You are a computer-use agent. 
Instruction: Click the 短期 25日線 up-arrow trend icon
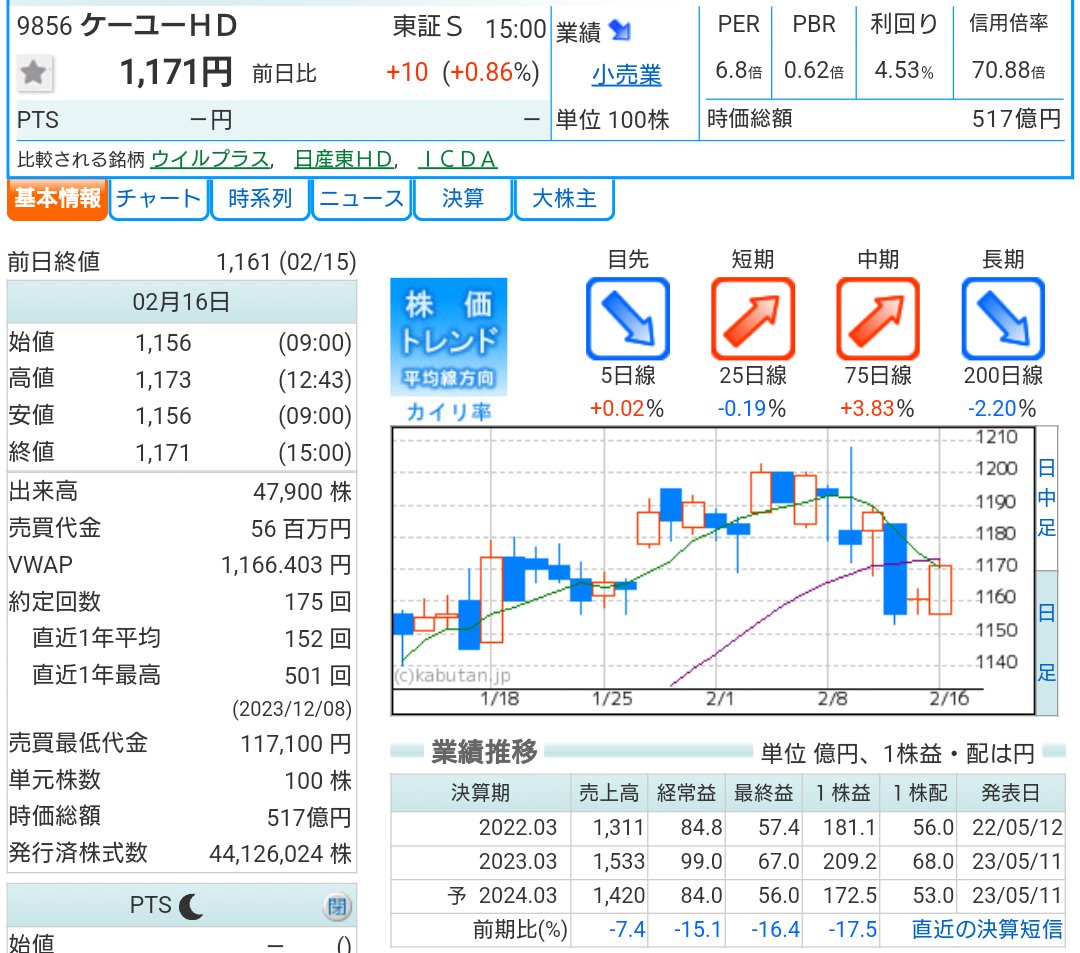coord(753,319)
